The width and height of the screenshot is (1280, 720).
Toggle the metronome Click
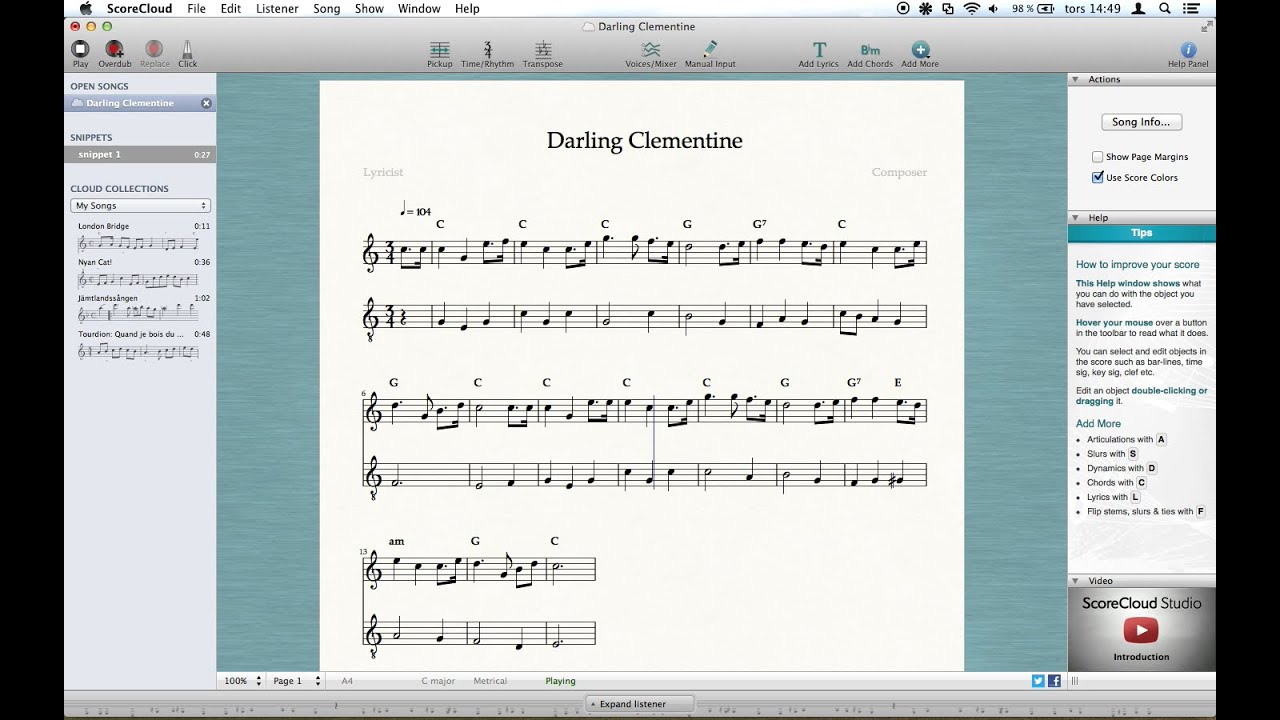[x=187, y=53]
